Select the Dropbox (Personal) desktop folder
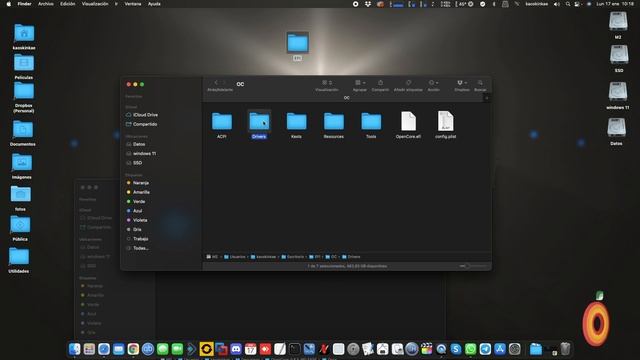 24,91
